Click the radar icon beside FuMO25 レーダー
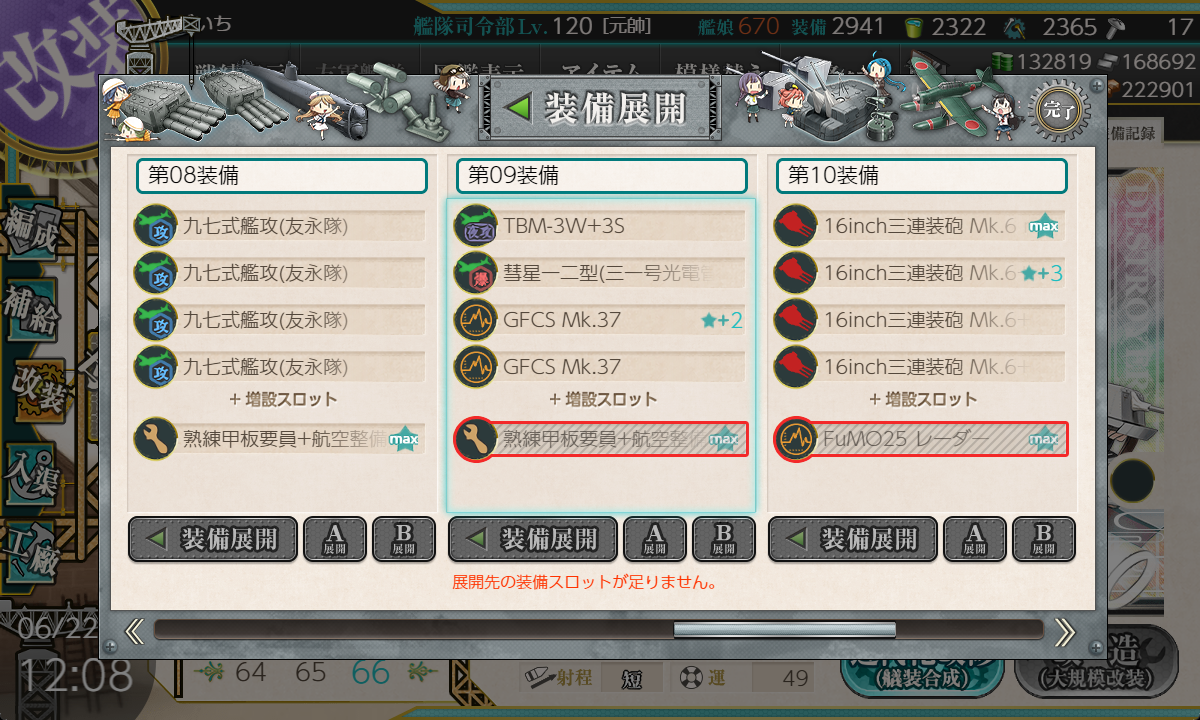 [x=794, y=439]
